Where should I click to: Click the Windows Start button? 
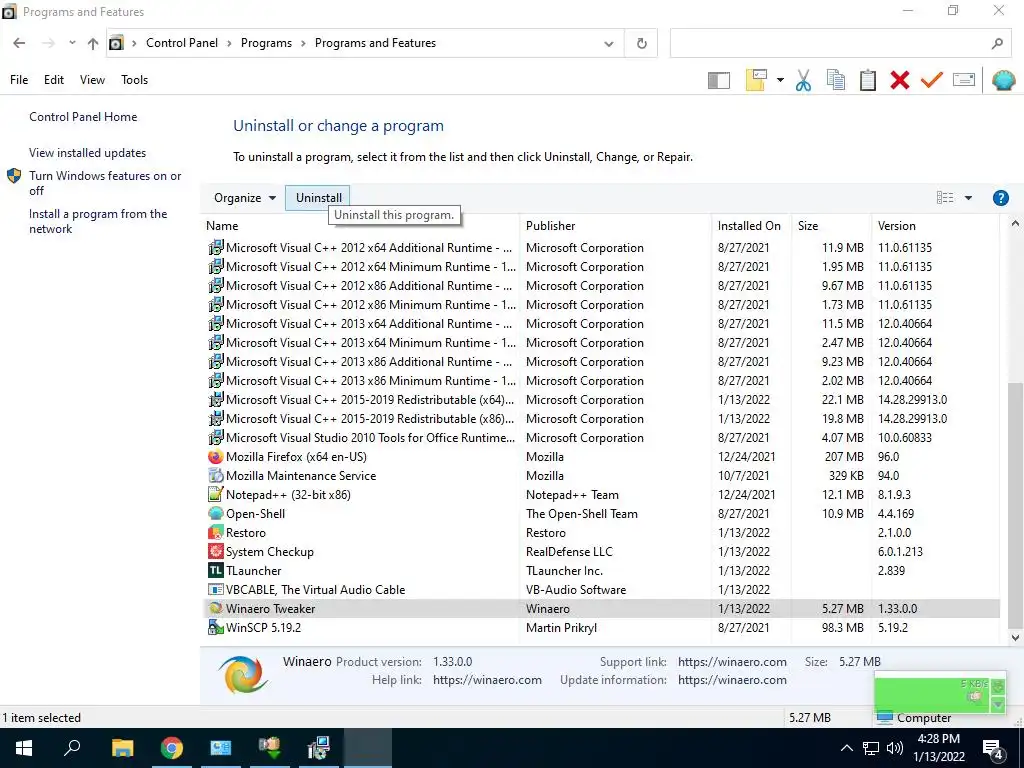24,748
